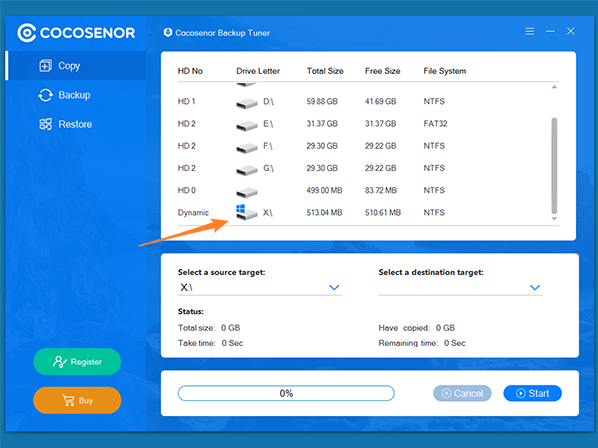Expand the source target dropdown

click(x=334, y=287)
